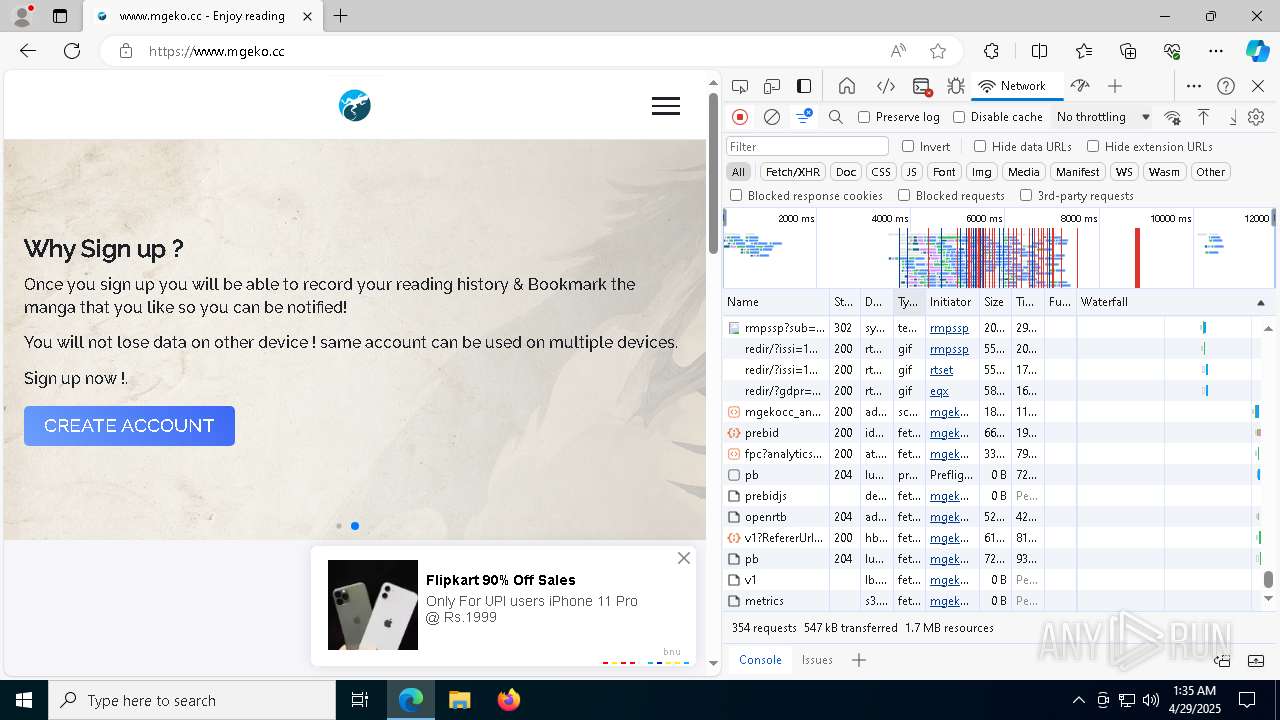The height and width of the screenshot is (720, 1280).
Task: Open rmpssp initiator link in first row
Action: (x=949, y=328)
